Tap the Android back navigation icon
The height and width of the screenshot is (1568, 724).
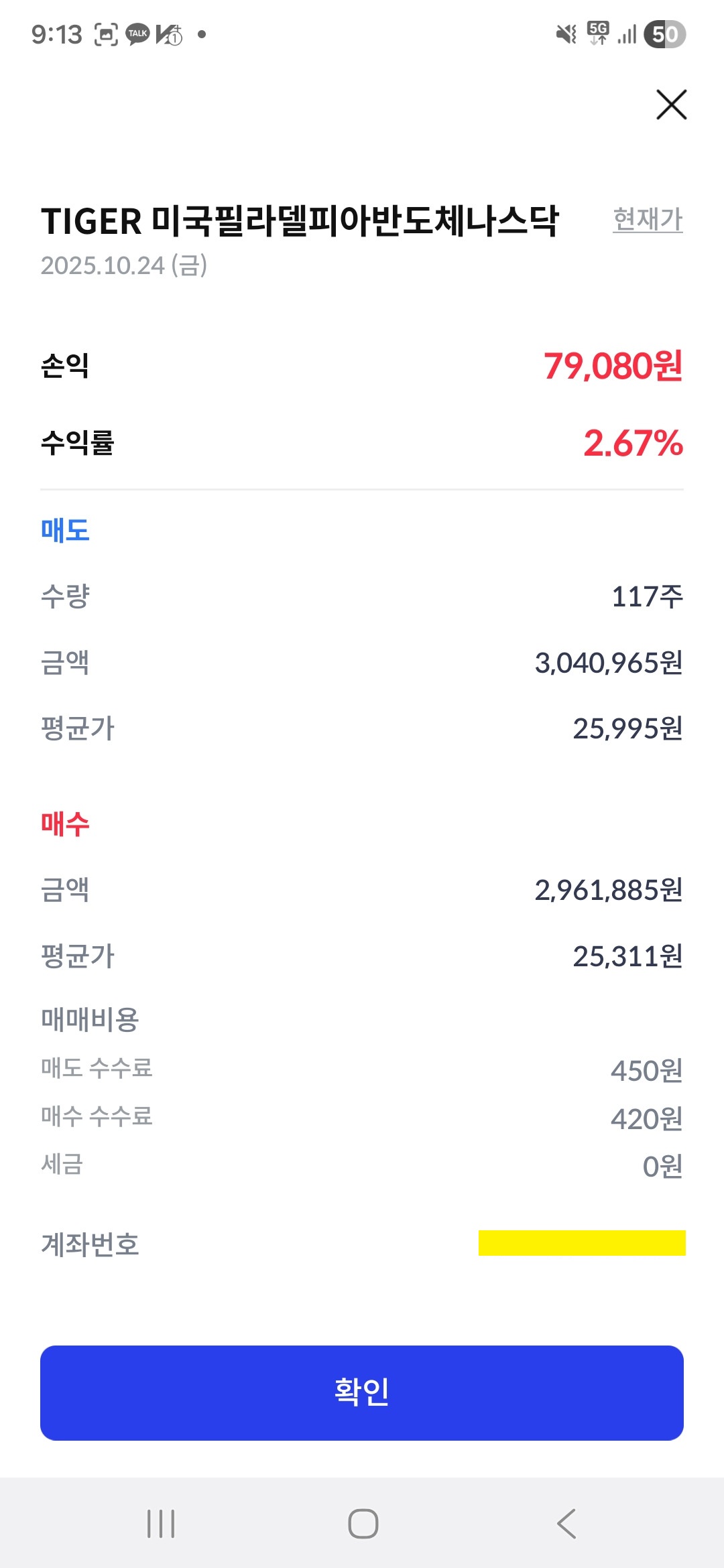[x=566, y=1523]
